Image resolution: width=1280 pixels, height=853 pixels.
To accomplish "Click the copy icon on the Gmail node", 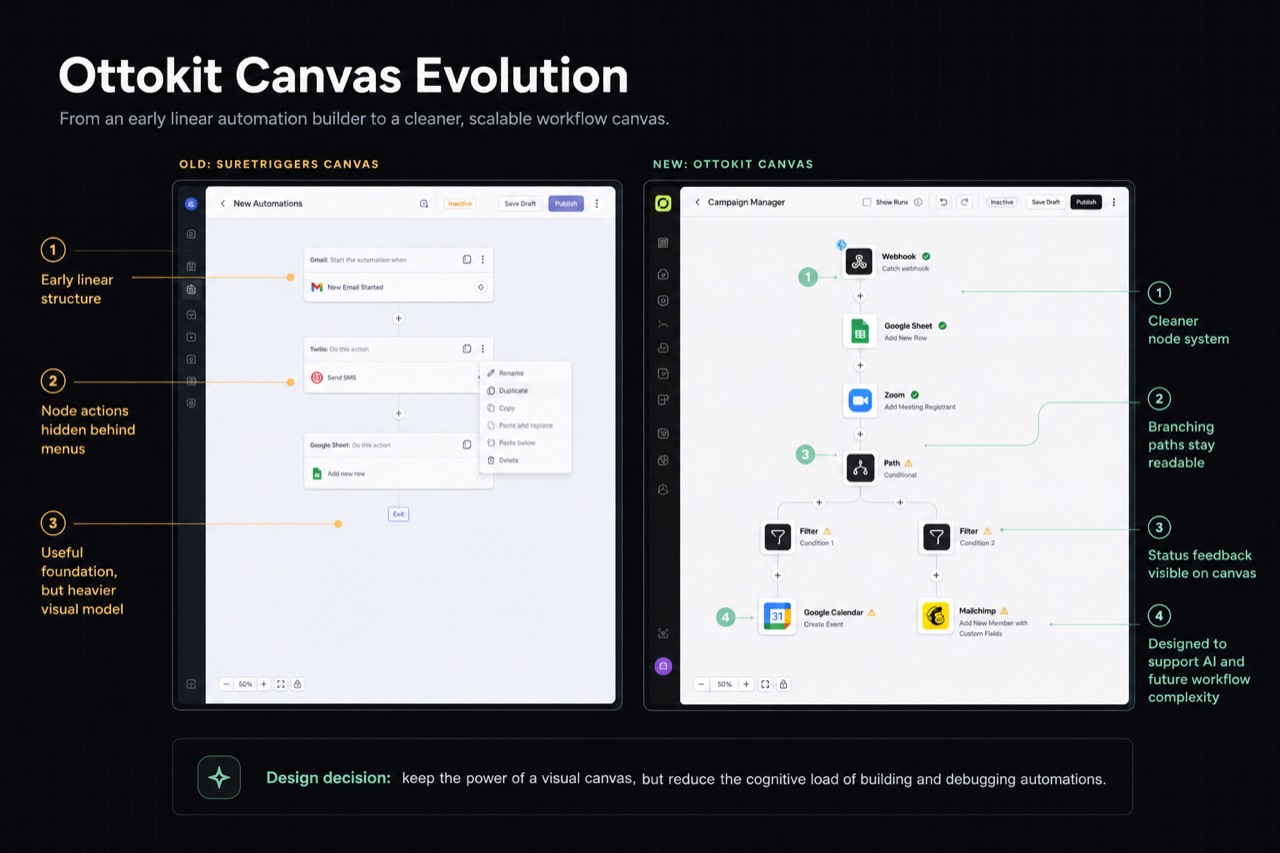I will (467, 260).
